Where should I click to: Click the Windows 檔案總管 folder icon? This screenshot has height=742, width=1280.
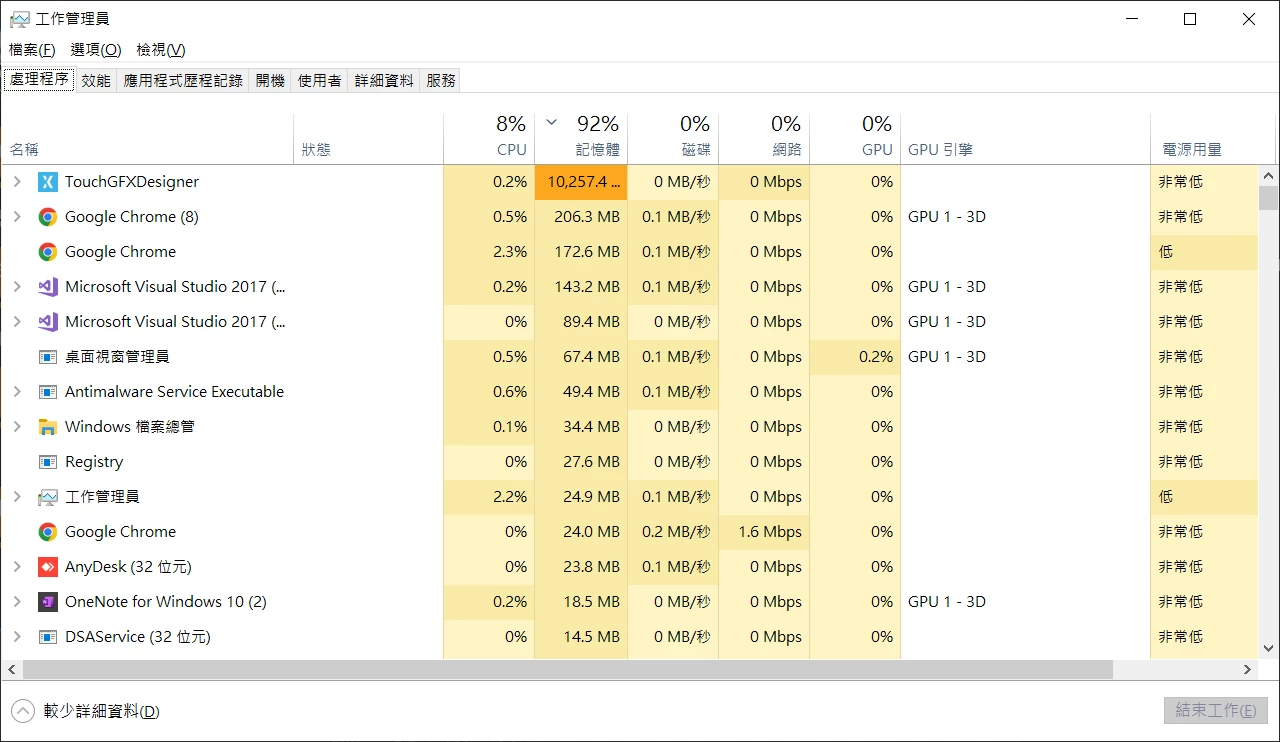tap(47, 427)
